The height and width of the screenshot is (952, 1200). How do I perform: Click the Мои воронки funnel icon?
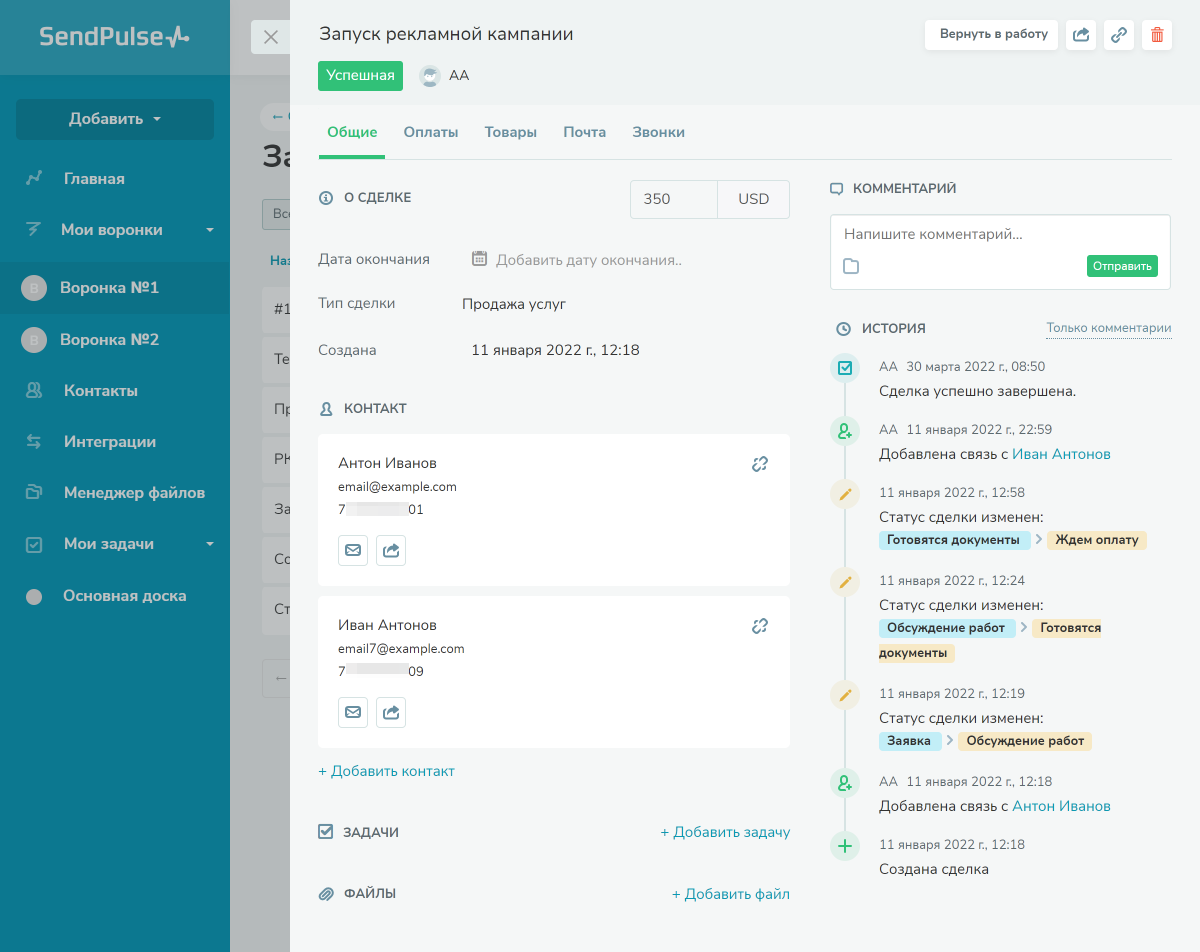coord(34,230)
